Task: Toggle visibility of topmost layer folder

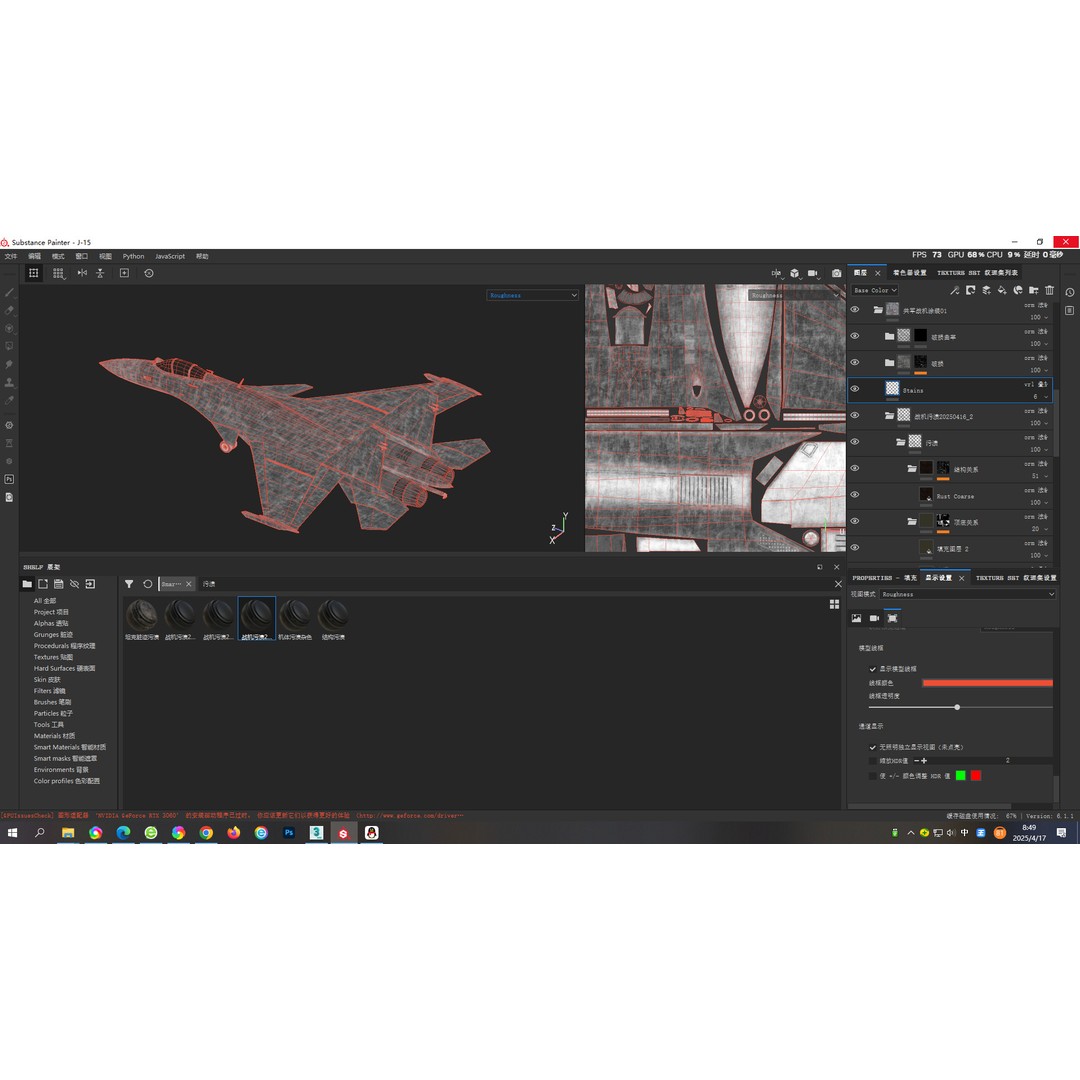Action: point(855,310)
